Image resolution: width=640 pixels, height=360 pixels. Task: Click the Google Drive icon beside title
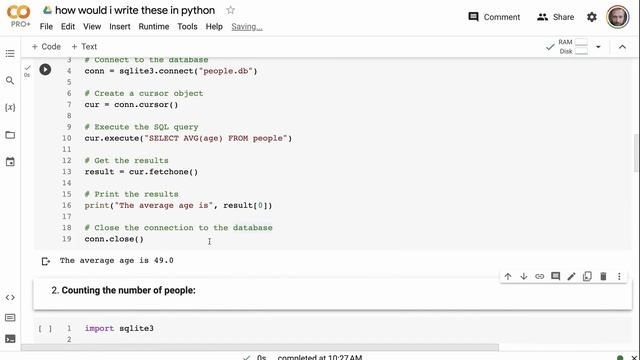tap(47, 10)
